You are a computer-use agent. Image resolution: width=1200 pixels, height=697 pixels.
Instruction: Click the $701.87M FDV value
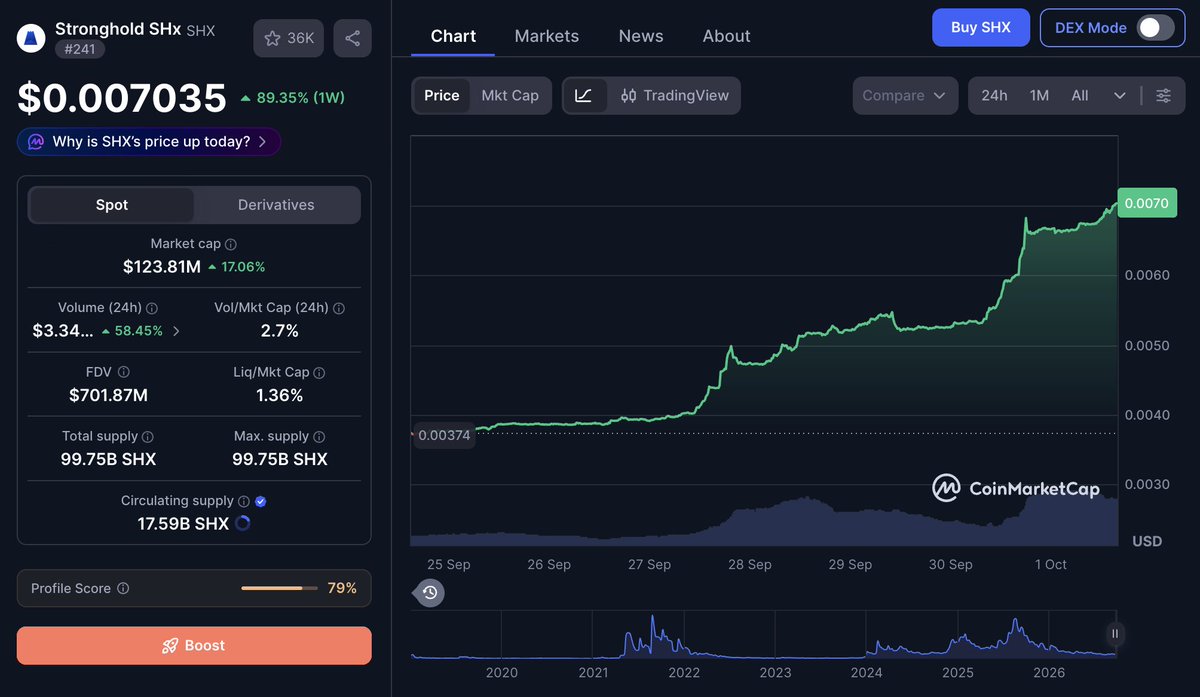(x=108, y=395)
